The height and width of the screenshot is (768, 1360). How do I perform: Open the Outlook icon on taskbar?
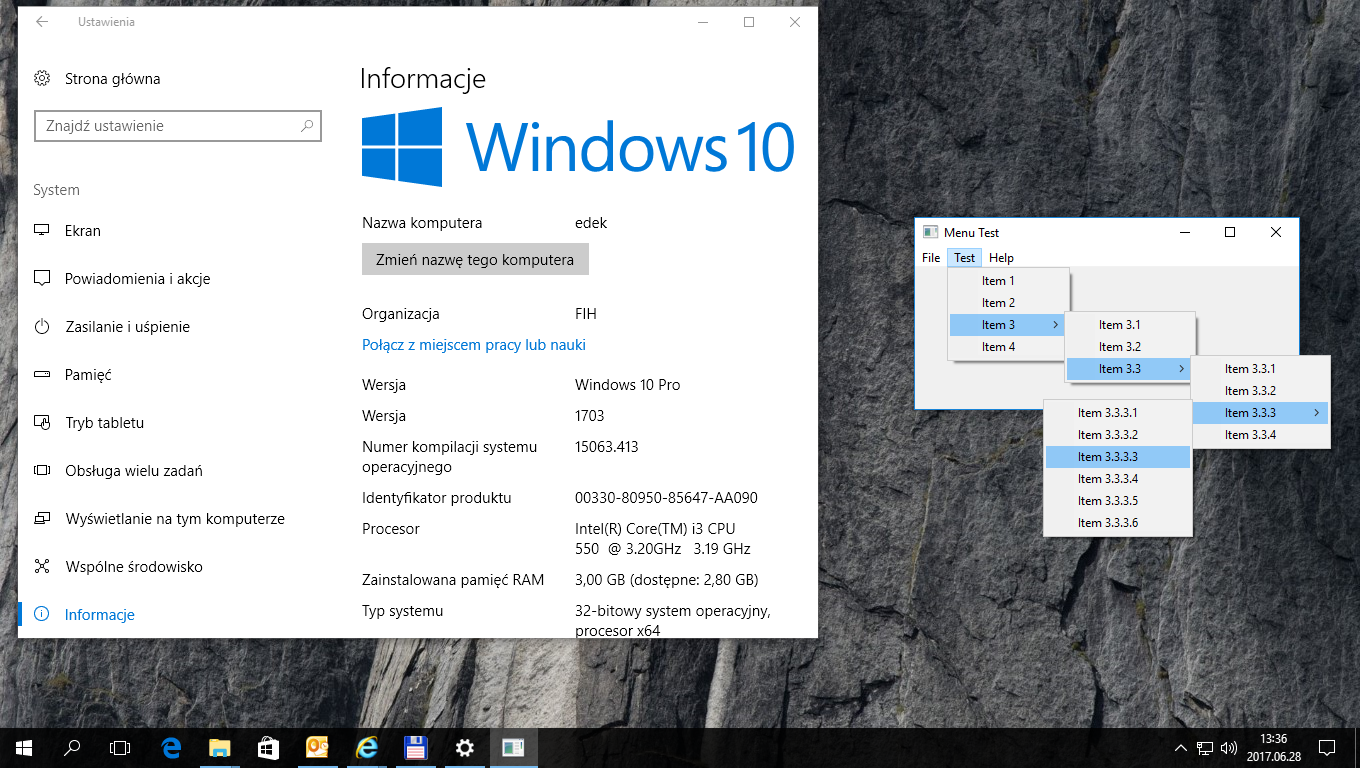pyautogui.click(x=317, y=747)
